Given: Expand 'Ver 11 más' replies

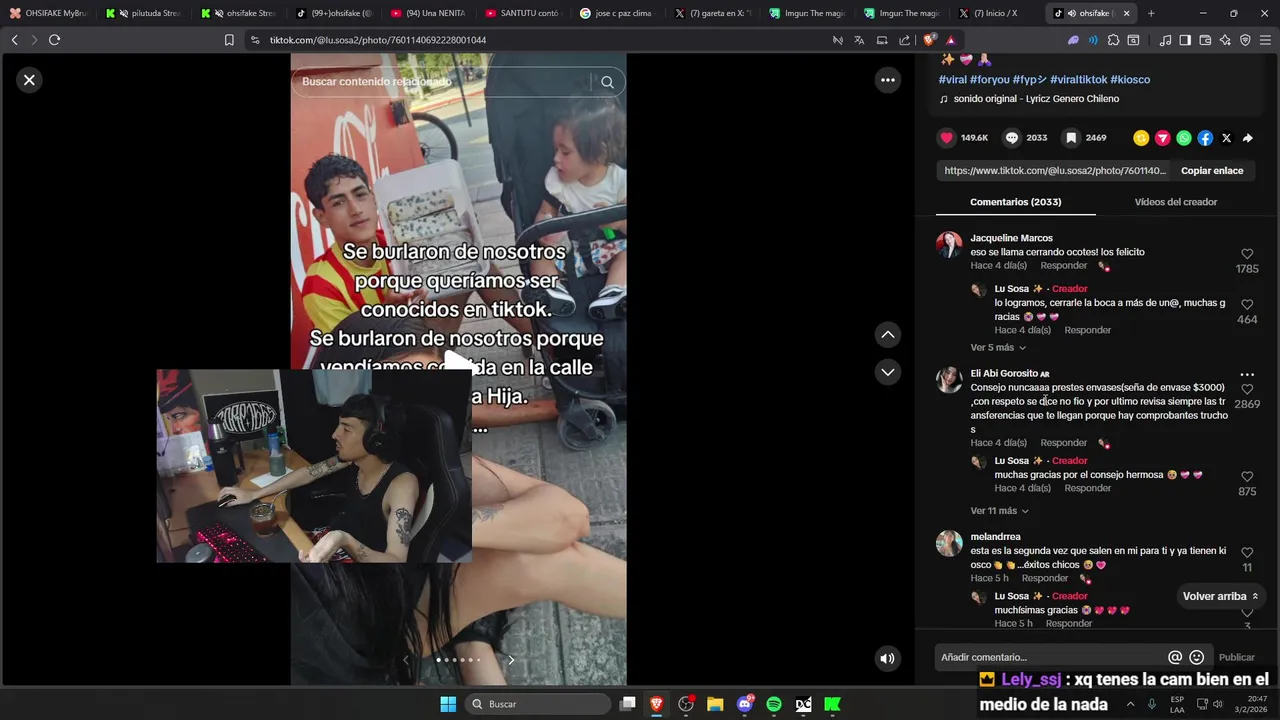Looking at the screenshot, I should (1000, 511).
